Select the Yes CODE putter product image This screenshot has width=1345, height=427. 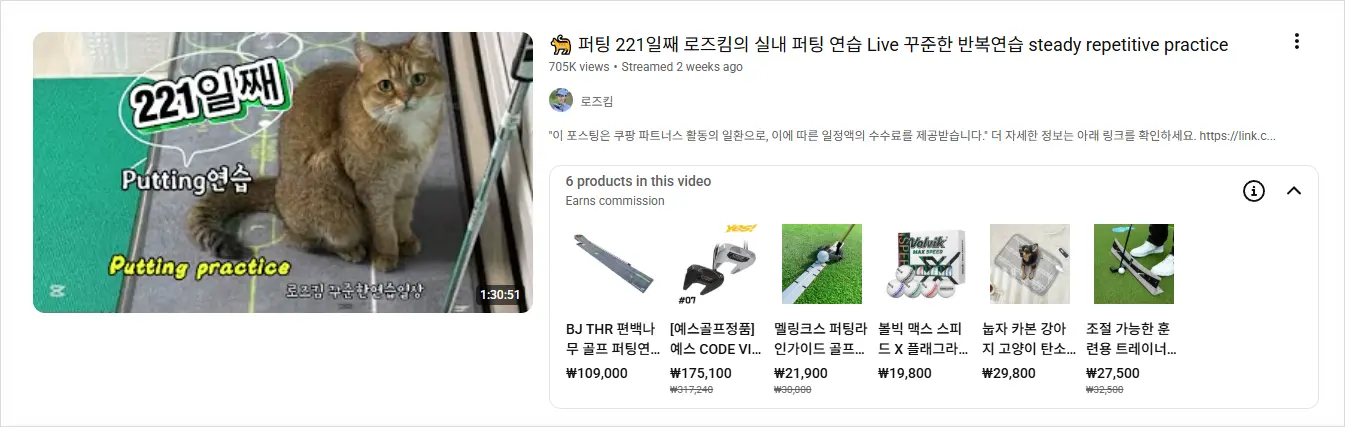(718, 264)
